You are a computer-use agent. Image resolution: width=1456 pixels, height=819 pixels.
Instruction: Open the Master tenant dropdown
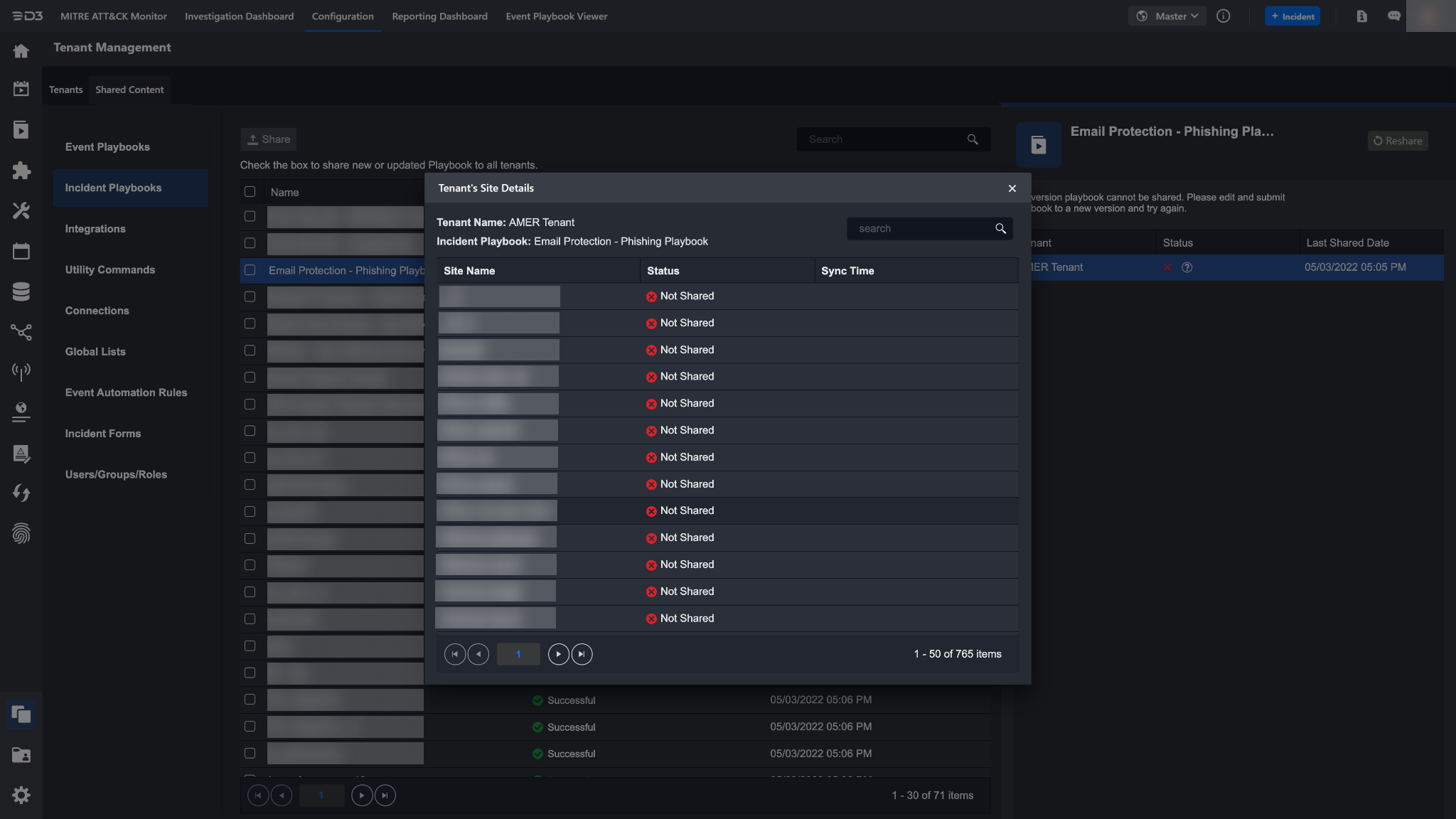click(x=1167, y=16)
